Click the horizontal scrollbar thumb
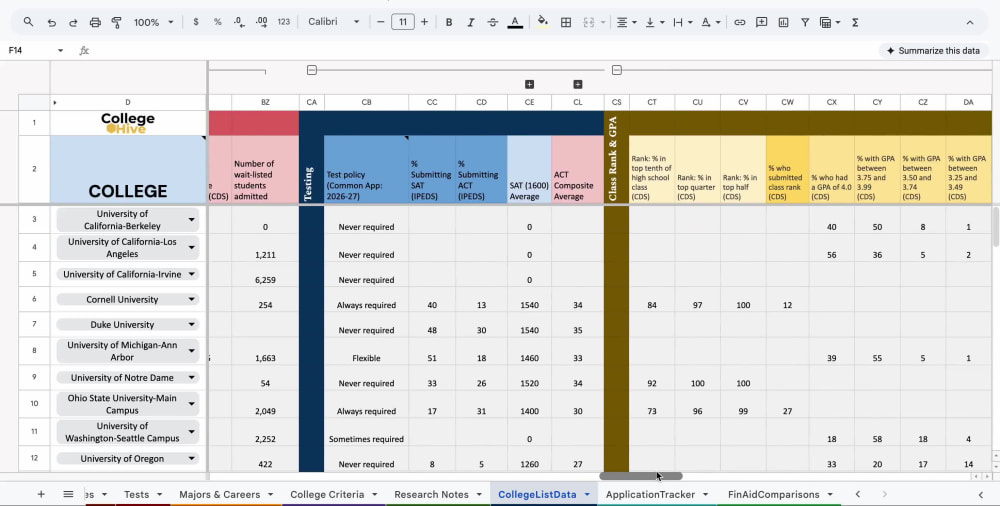 coord(640,476)
